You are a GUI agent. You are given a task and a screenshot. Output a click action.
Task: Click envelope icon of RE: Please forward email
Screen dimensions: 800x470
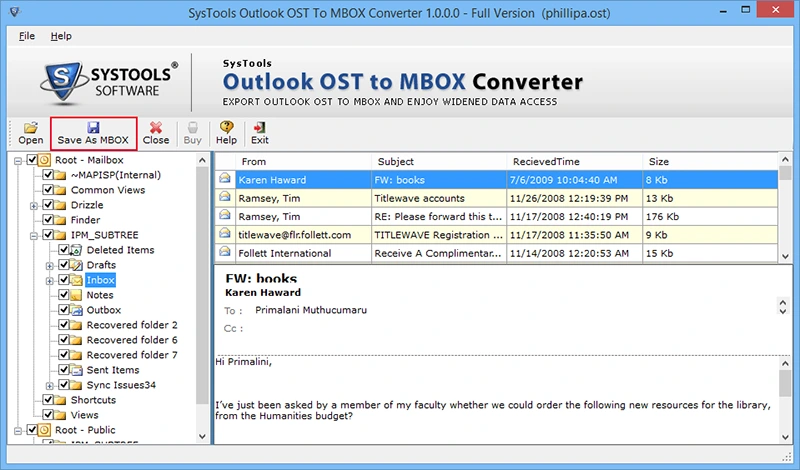click(224, 215)
